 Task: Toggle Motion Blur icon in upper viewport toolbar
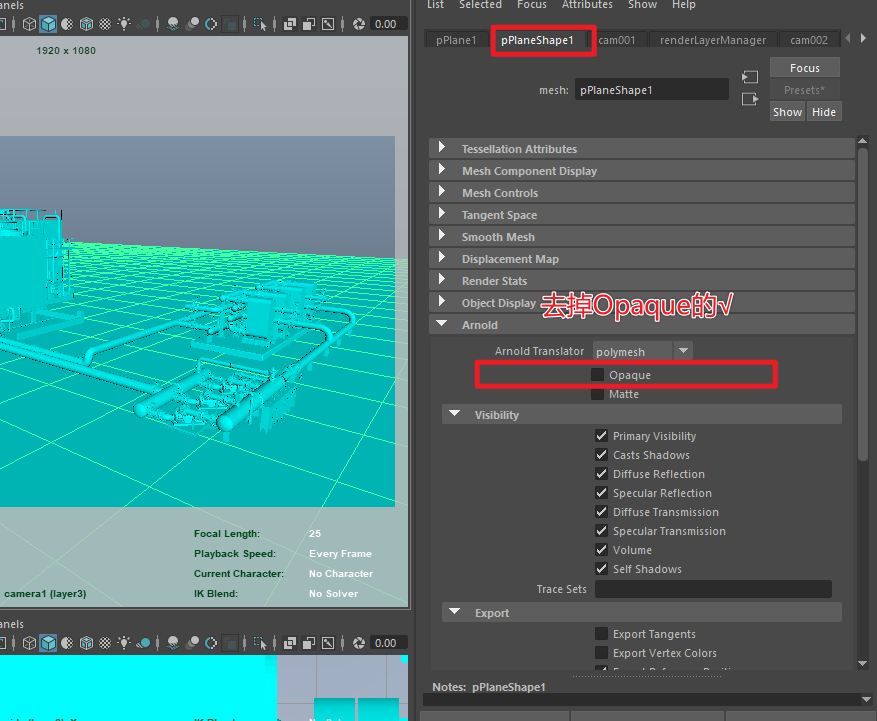pyautogui.click(x=192, y=24)
